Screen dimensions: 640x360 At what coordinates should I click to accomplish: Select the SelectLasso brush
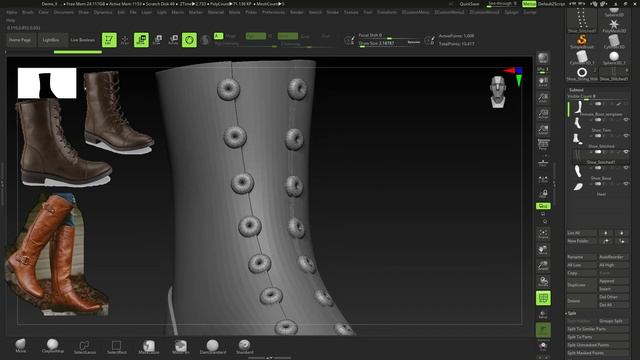(x=84, y=347)
